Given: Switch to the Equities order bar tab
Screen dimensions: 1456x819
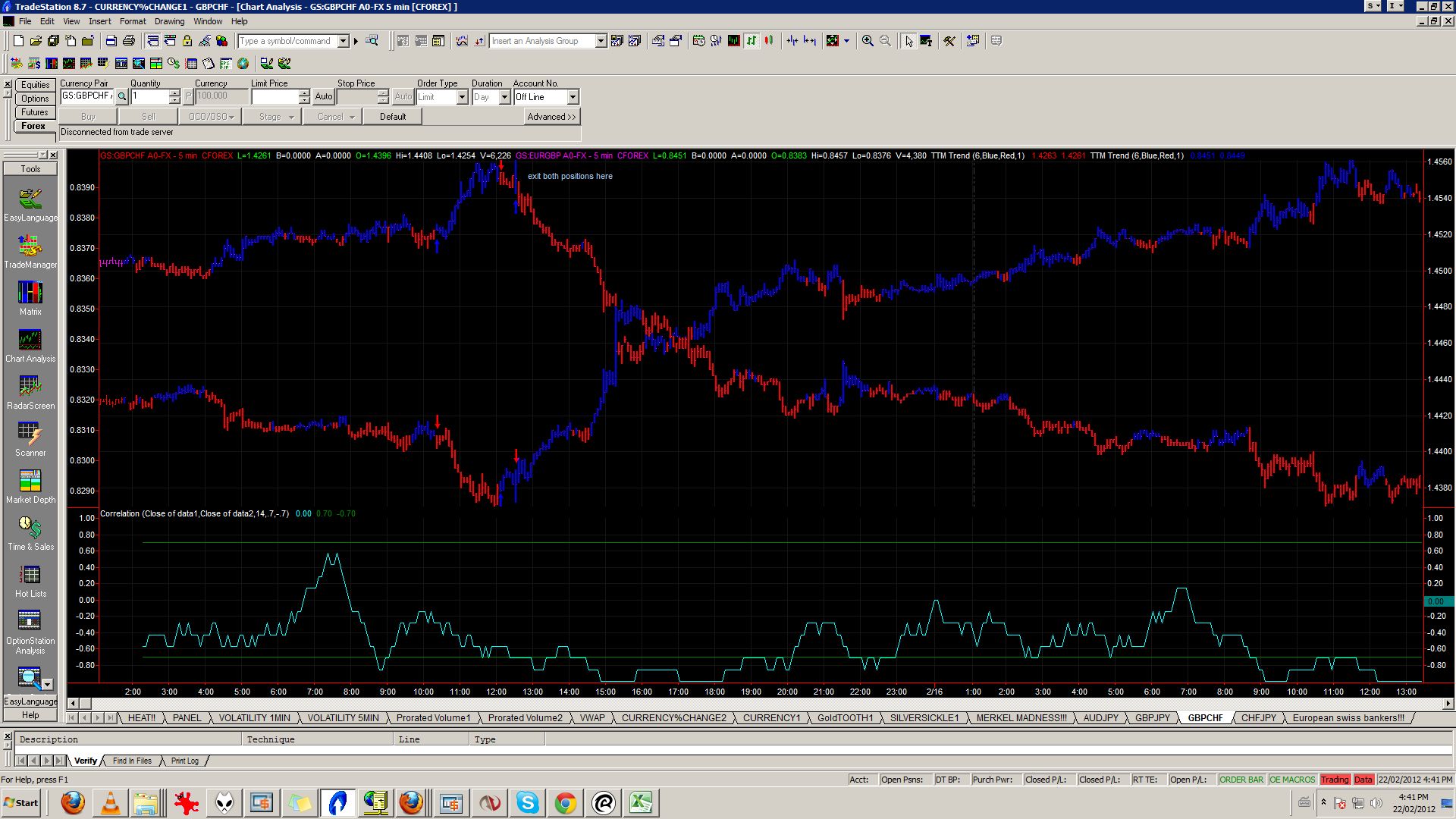Looking at the screenshot, I should [x=34, y=85].
